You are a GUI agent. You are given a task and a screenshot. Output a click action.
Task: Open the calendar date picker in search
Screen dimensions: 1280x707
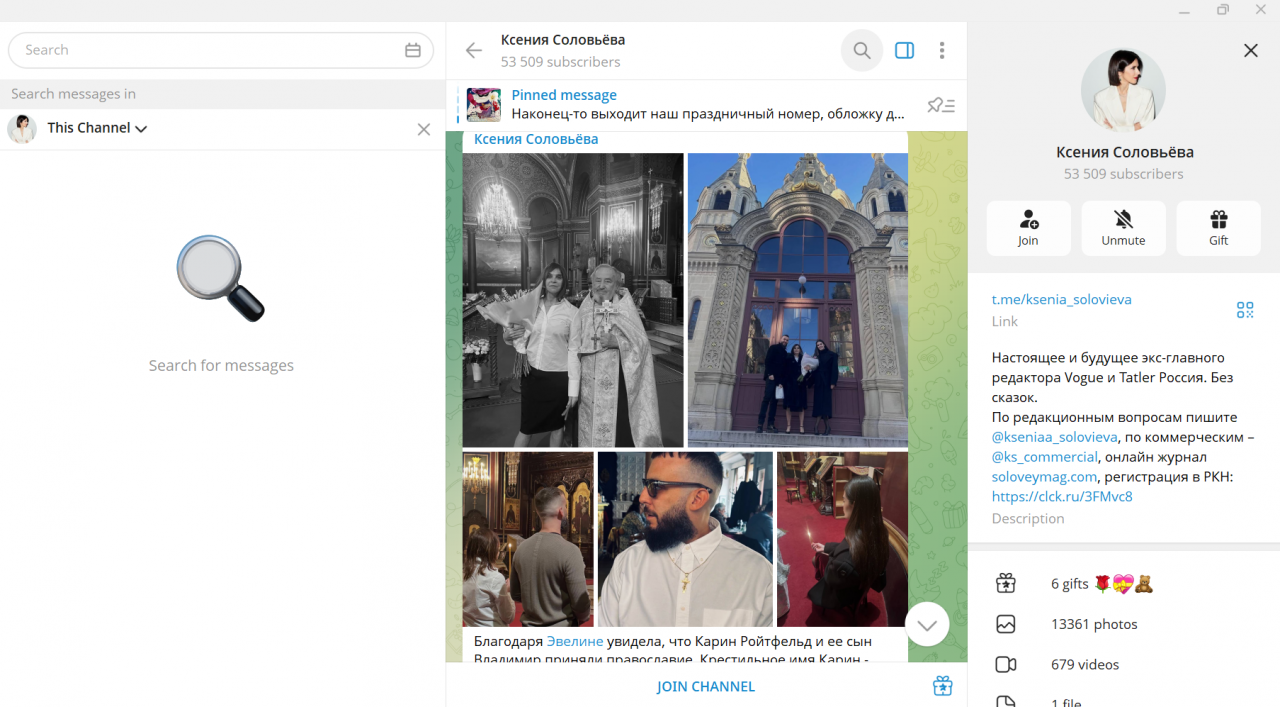point(413,50)
